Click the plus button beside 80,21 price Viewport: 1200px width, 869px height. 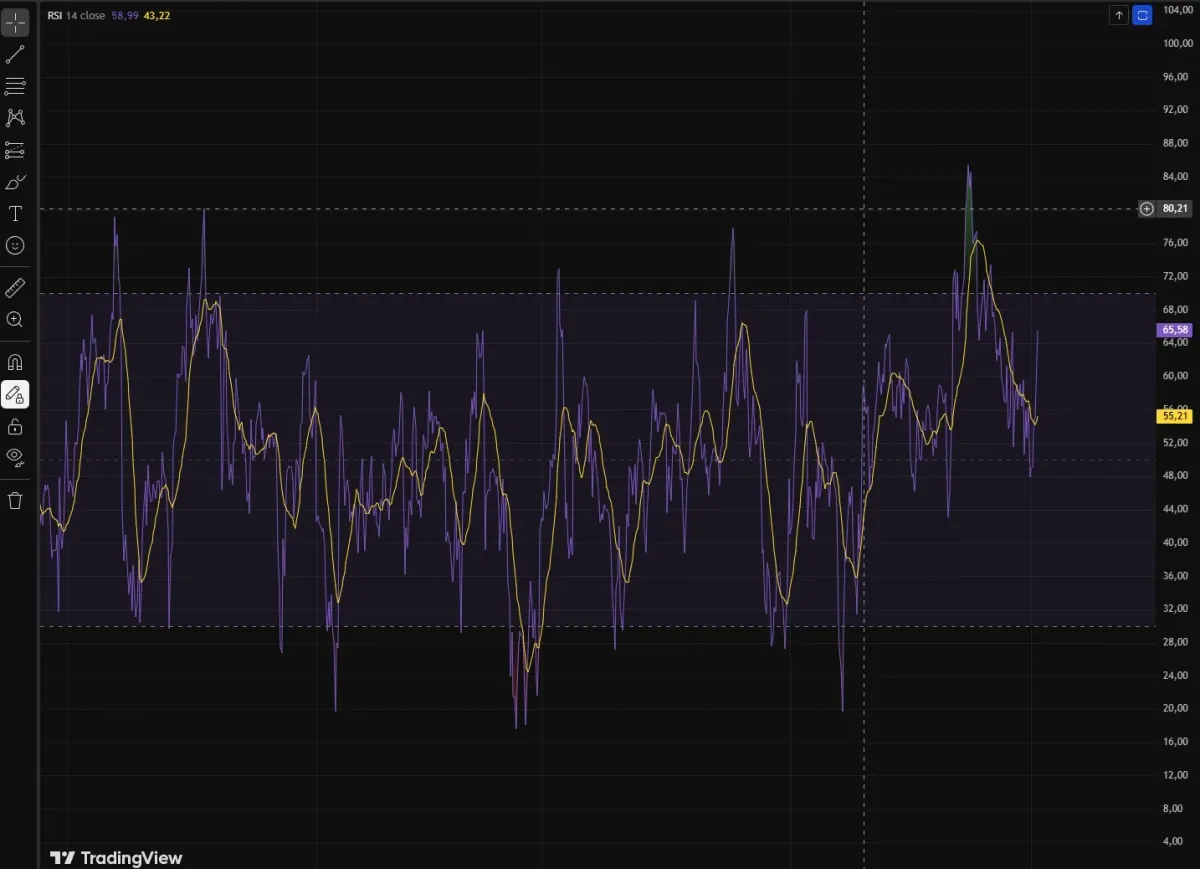(x=1147, y=209)
